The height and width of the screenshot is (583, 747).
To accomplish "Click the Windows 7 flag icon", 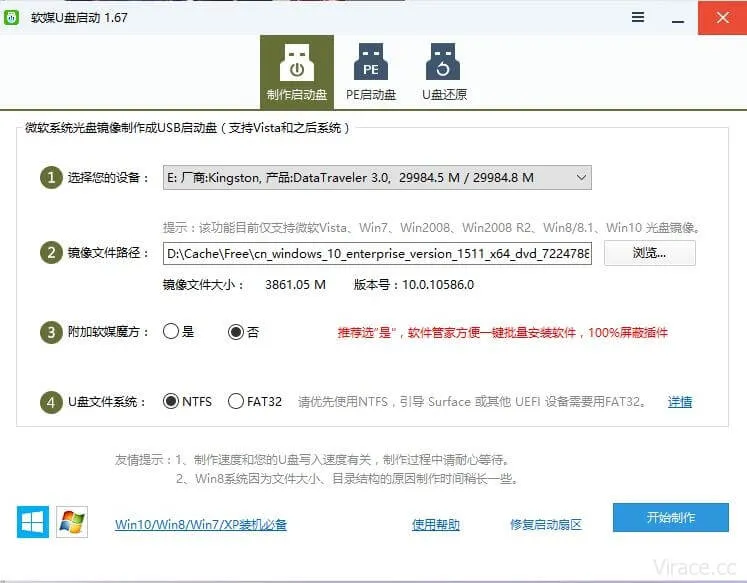I will tap(72, 522).
